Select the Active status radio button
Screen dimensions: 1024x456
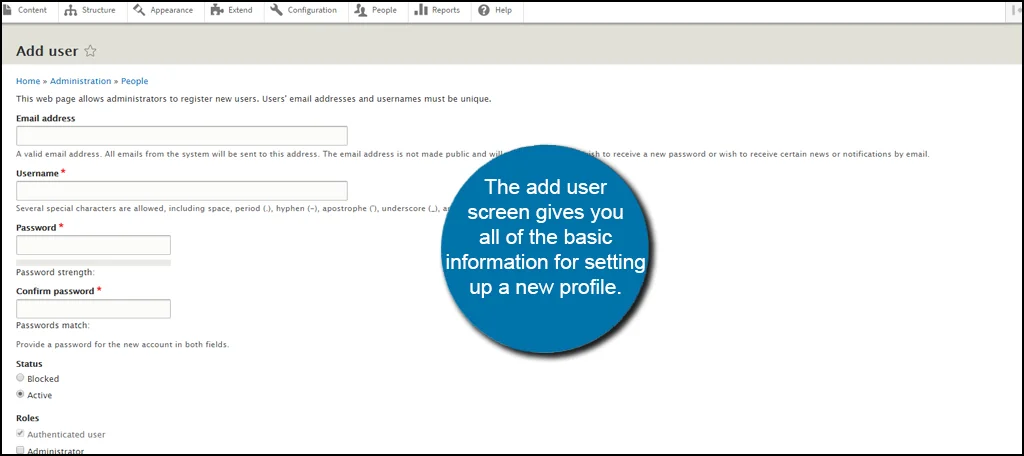coord(20,395)
